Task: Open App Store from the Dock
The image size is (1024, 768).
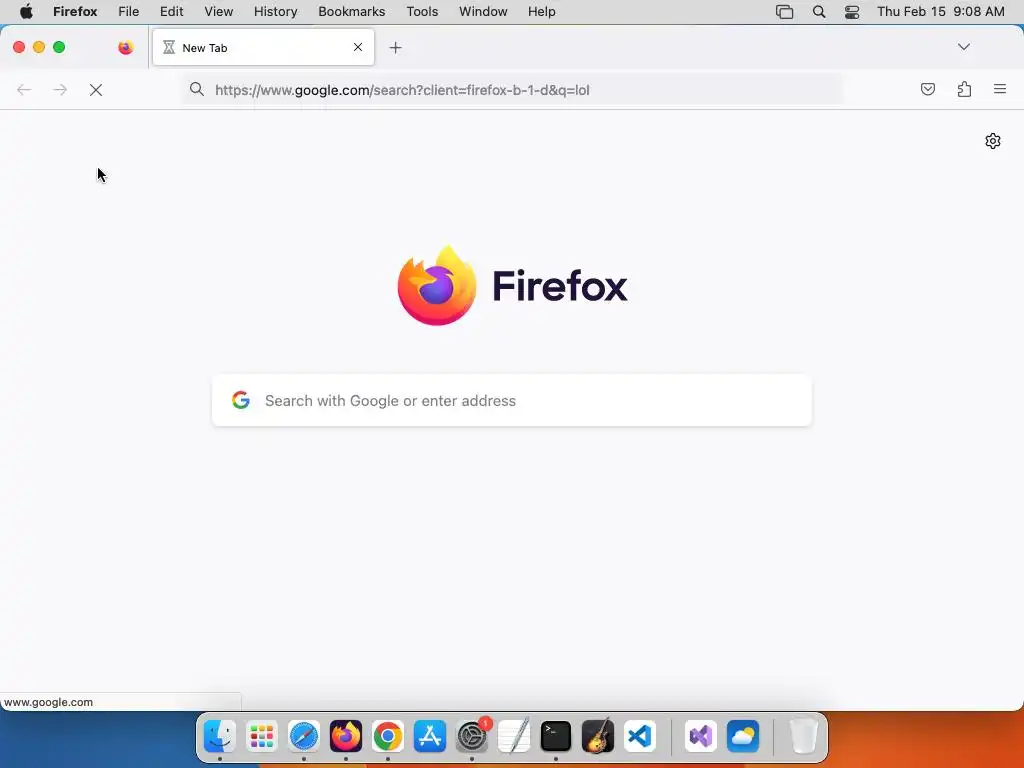Action: tap(430, 737)
